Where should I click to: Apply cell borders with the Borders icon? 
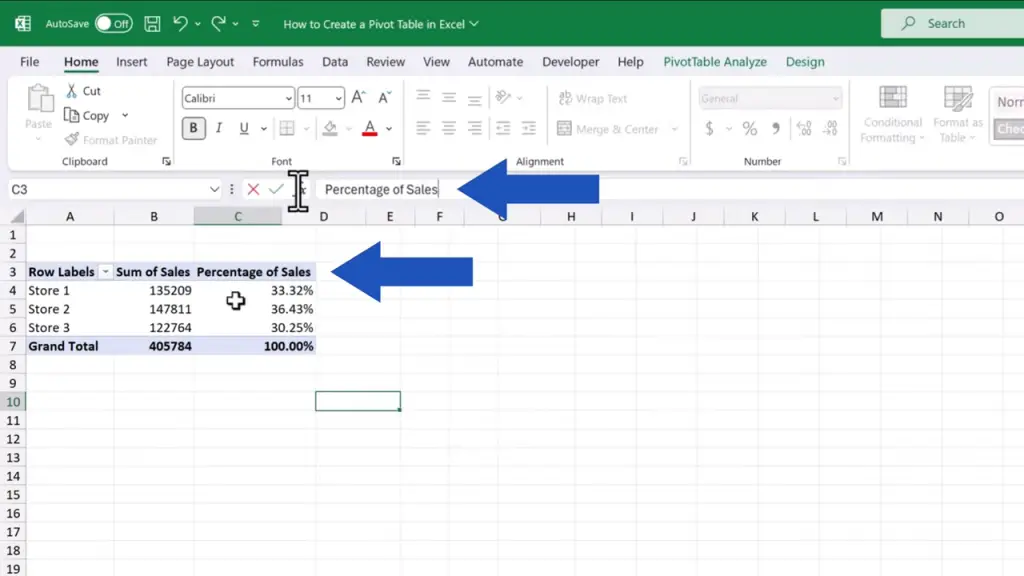tap(287, 128)
